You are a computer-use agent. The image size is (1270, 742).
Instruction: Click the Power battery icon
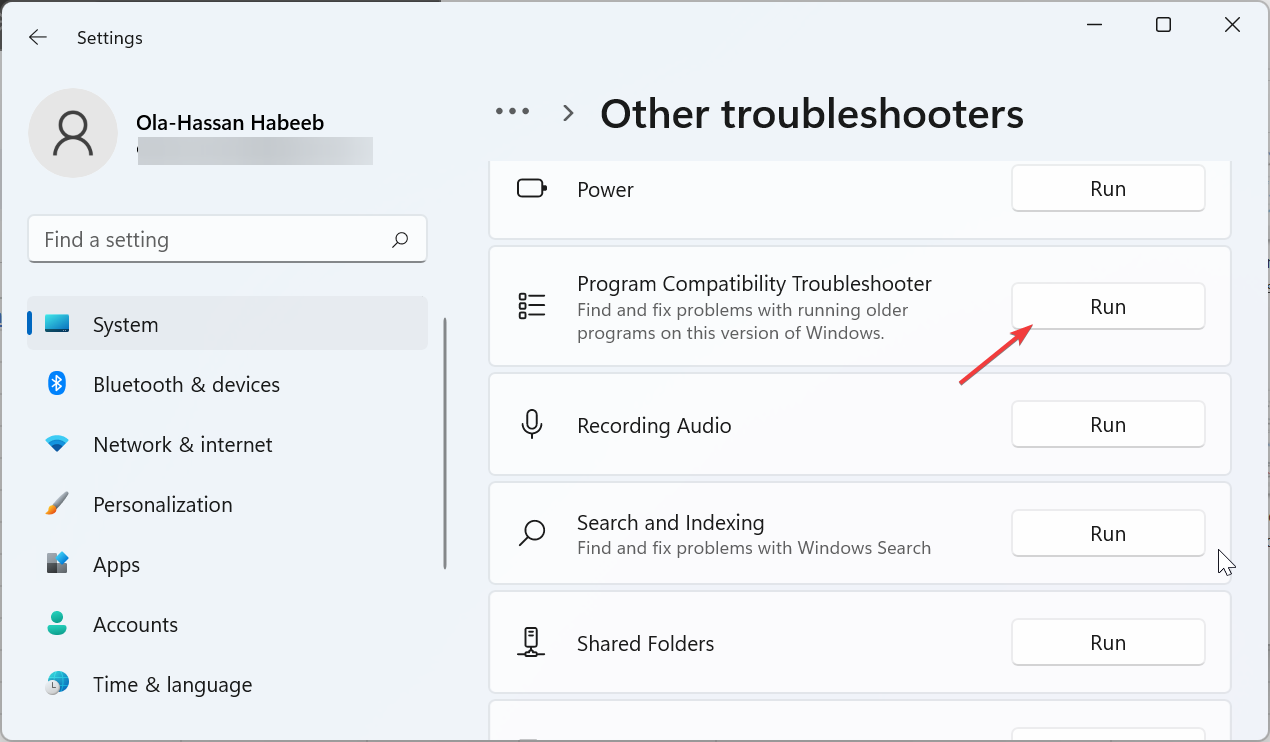[532, 189]
